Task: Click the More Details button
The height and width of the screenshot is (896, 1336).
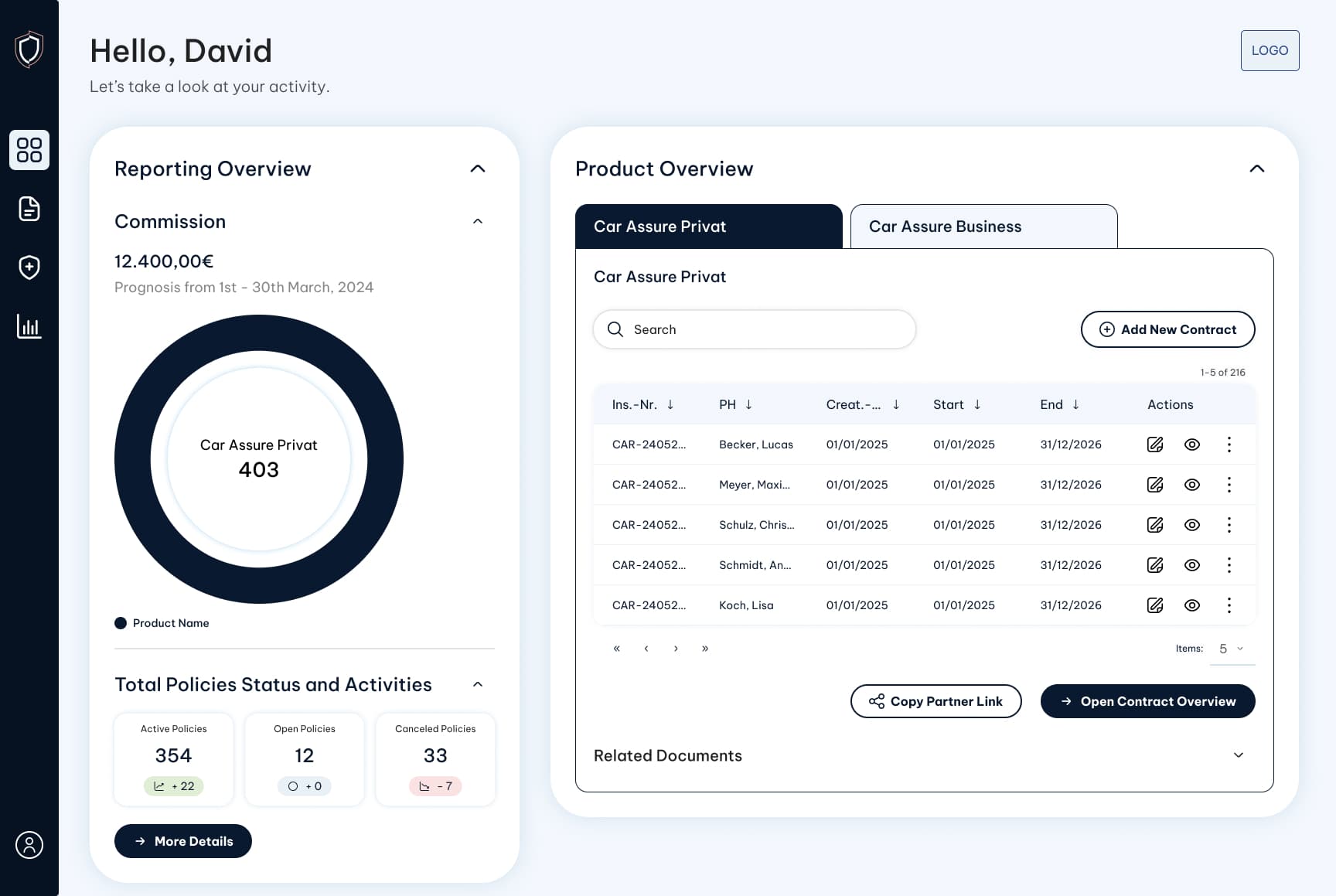Action: pos(182,841)
